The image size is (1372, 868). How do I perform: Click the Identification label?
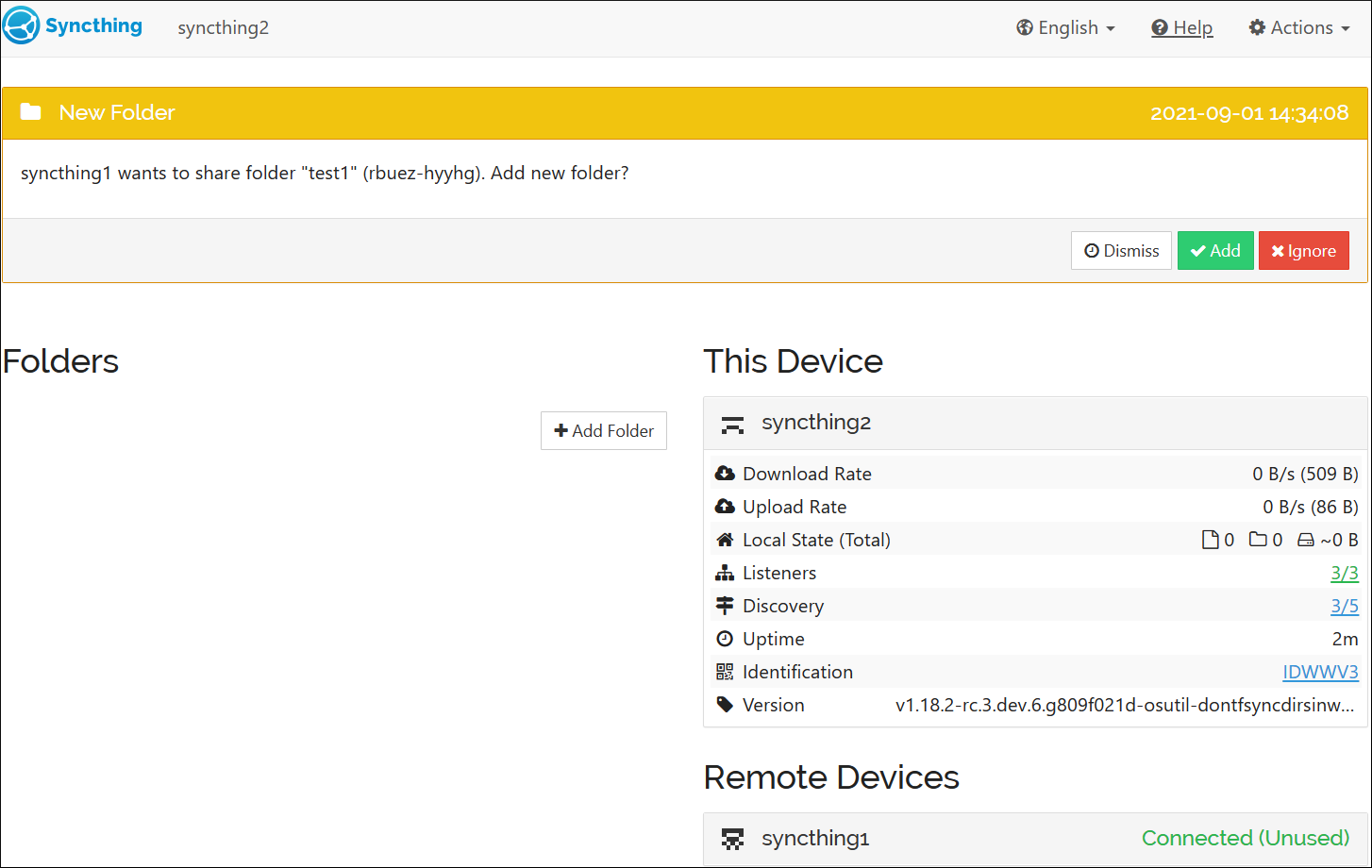797,672
